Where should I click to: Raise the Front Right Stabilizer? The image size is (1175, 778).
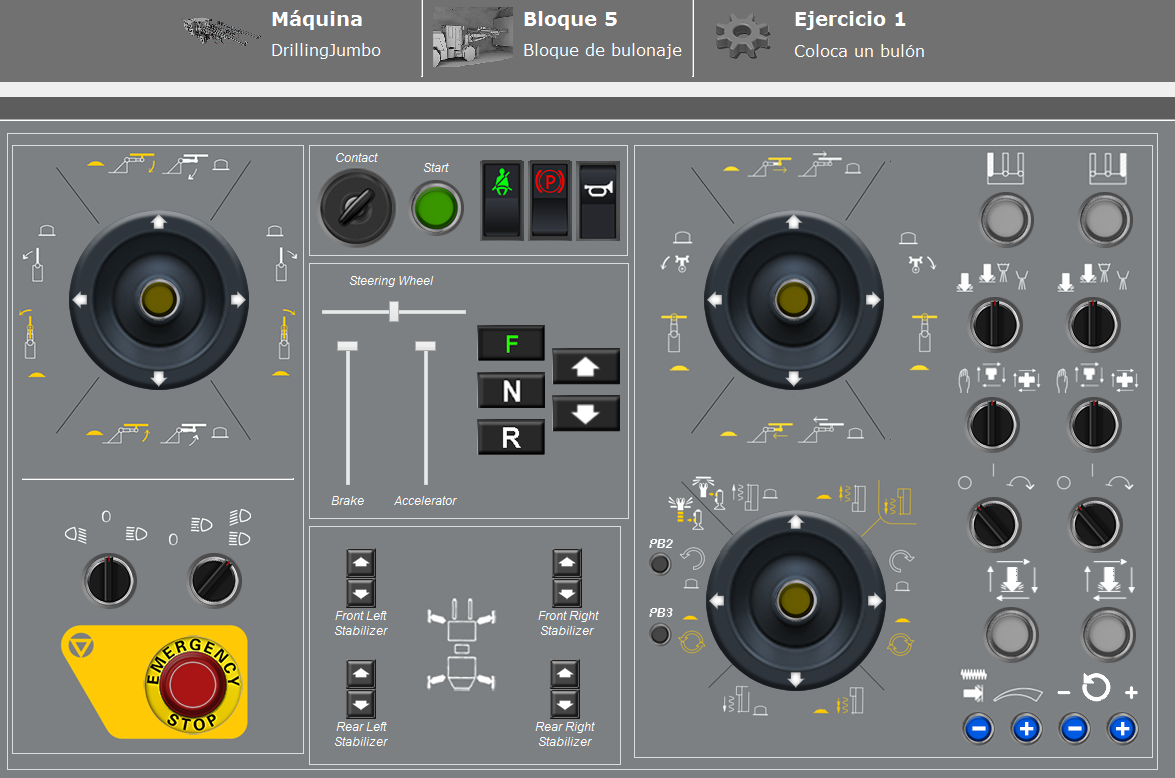tap(567, 563)
